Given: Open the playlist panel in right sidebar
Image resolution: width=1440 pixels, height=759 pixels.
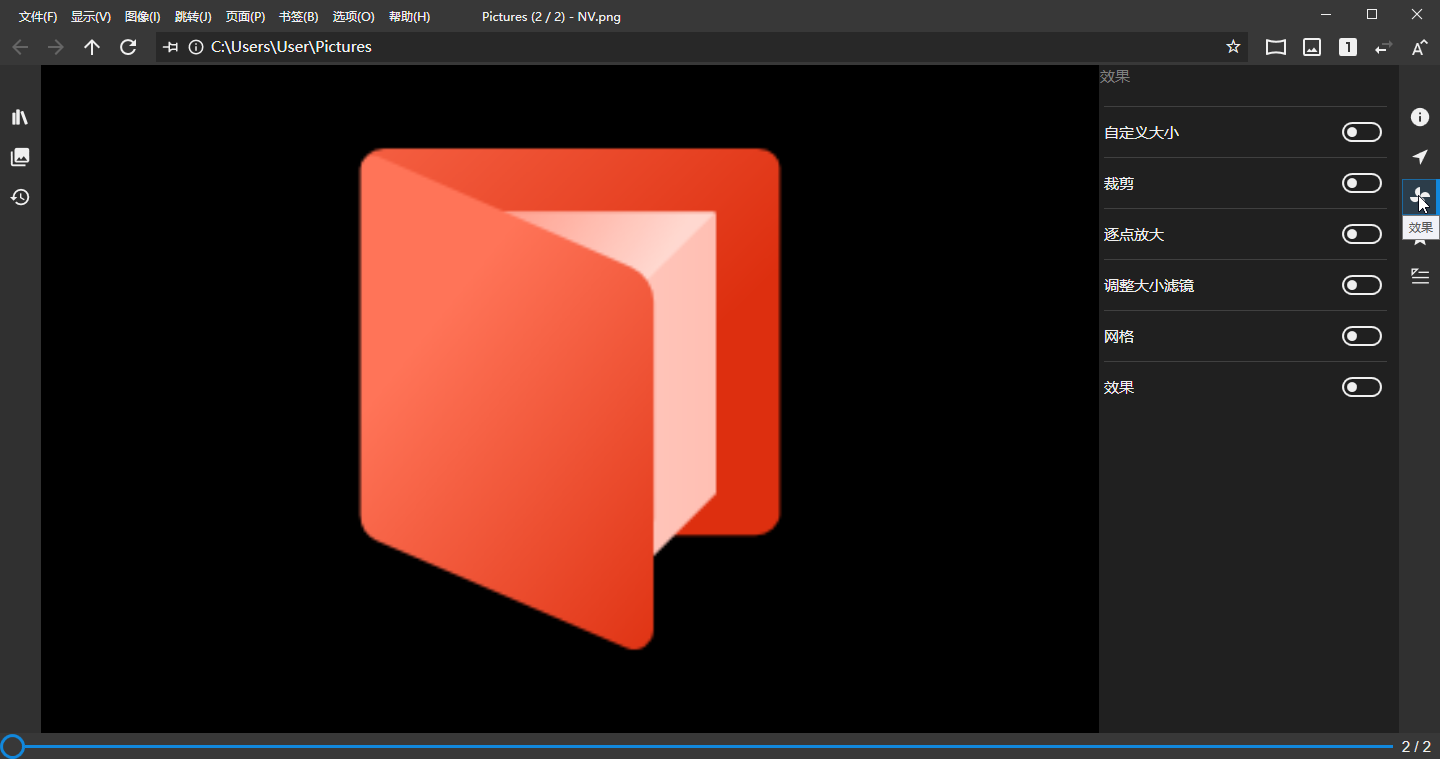Looking at the screenshot, I should [x=1419, y=277].
